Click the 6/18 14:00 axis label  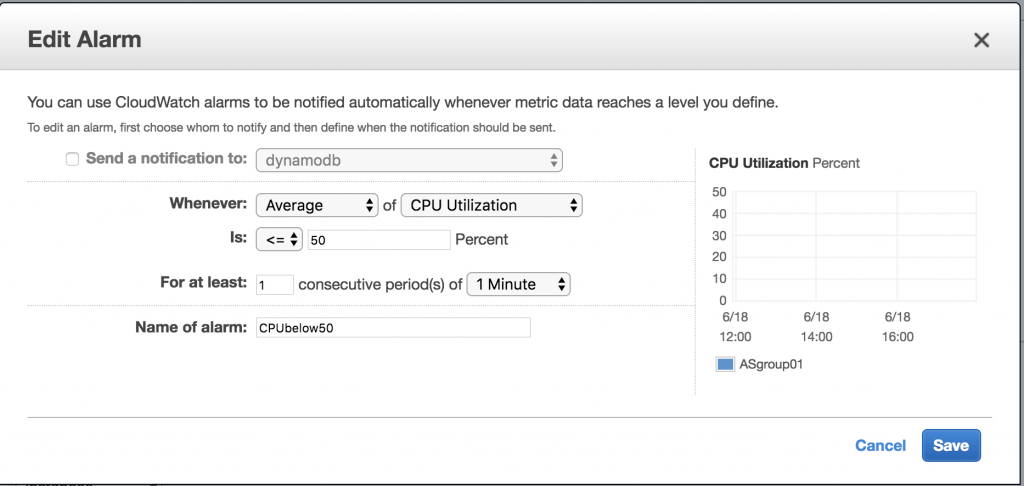point(816,327)
